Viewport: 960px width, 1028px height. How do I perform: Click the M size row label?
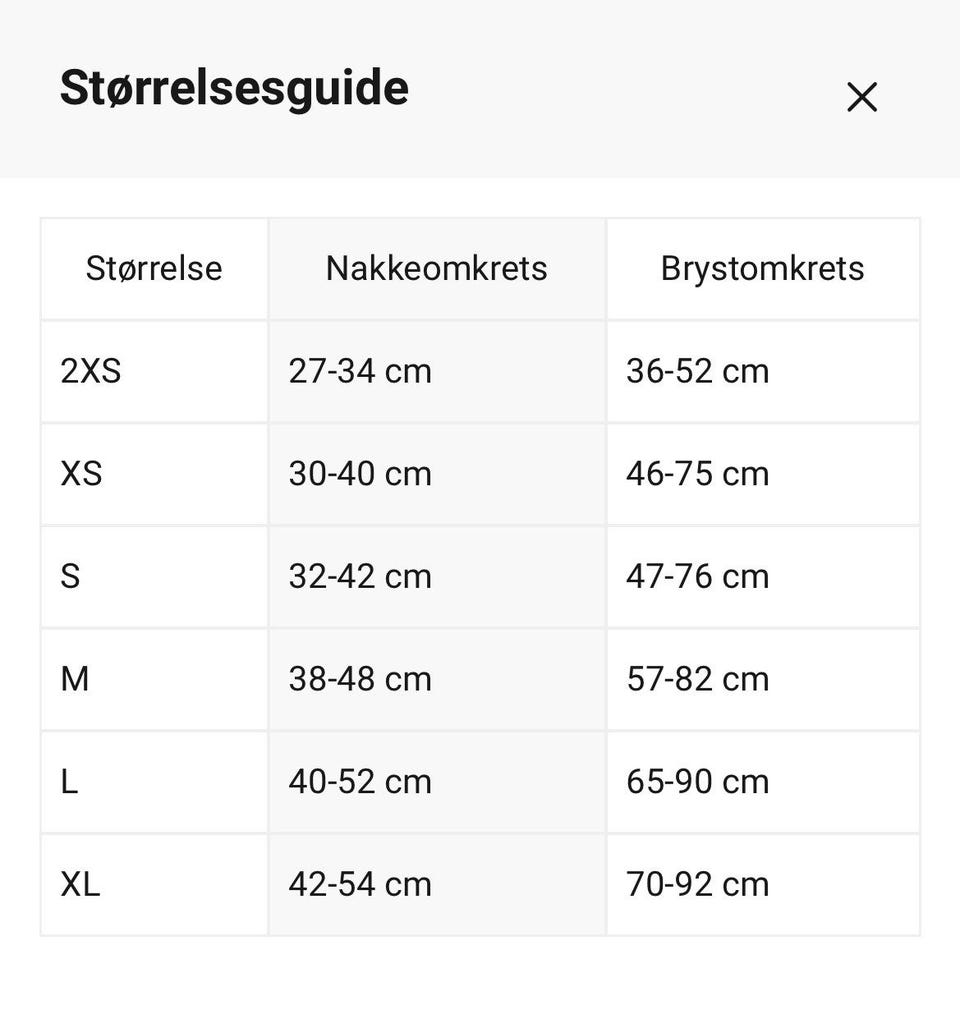click(75, 679)
